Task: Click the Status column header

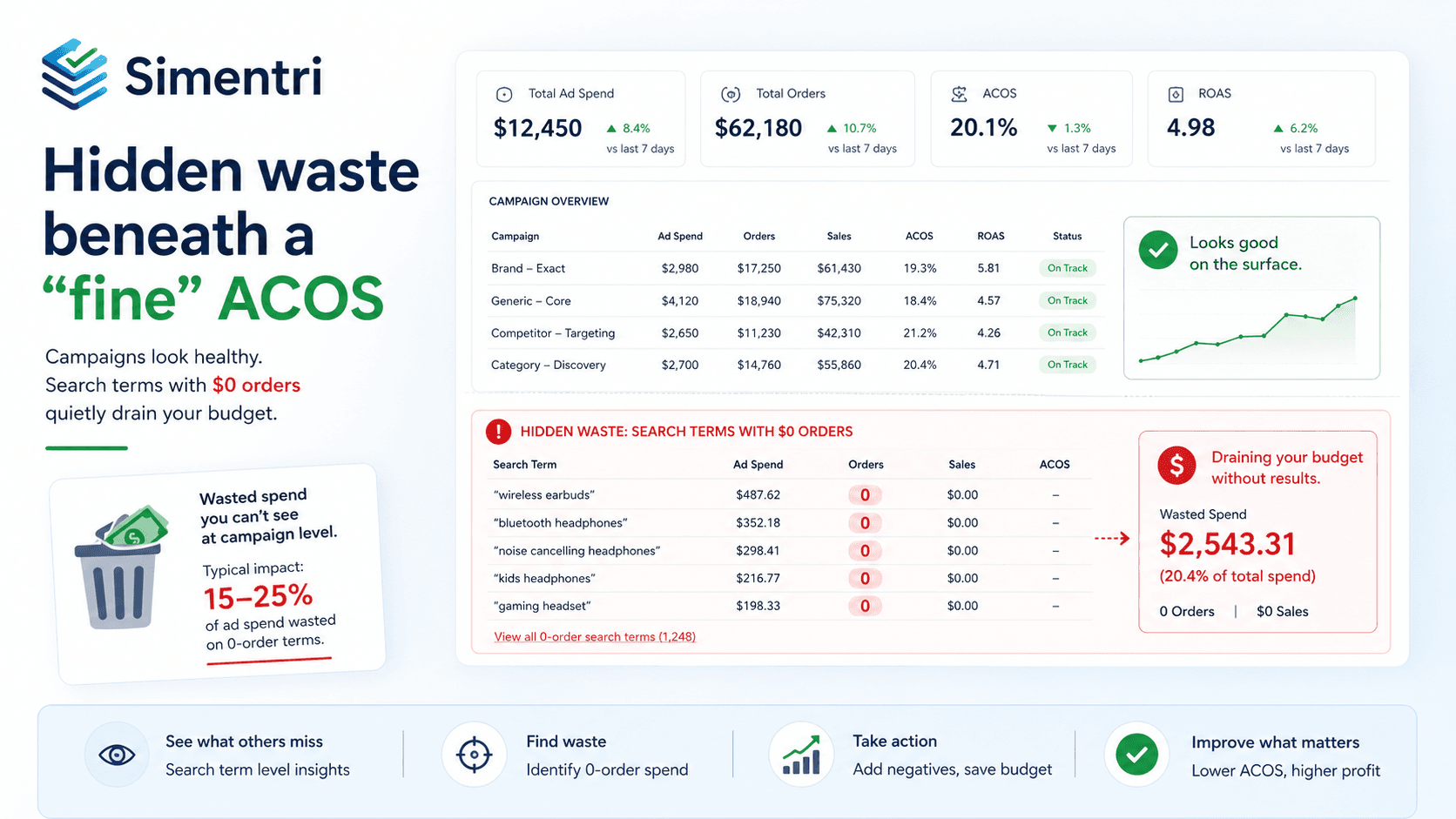Action: [x=1067, y=236]
